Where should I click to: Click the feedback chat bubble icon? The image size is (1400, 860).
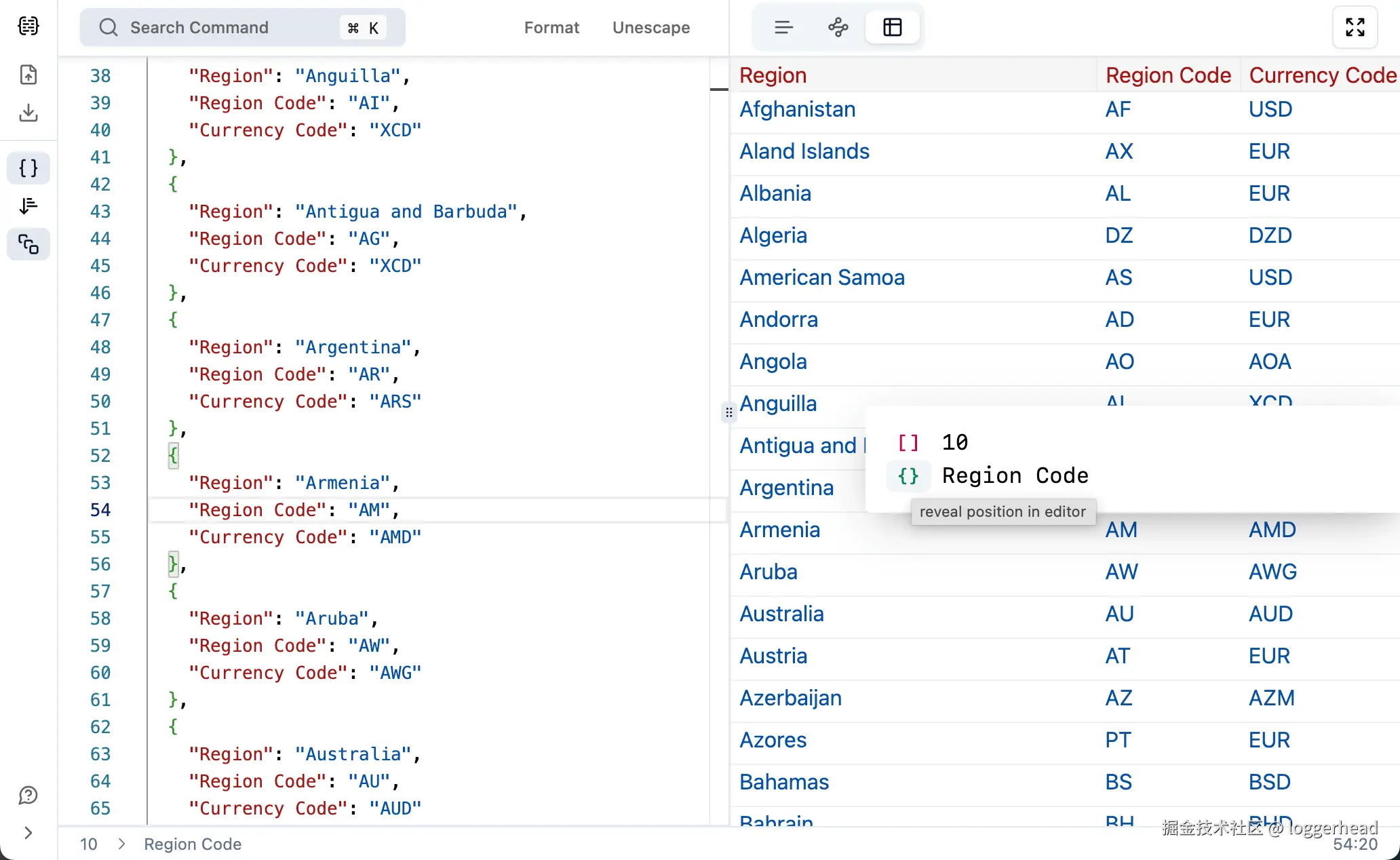pos(28,795)
